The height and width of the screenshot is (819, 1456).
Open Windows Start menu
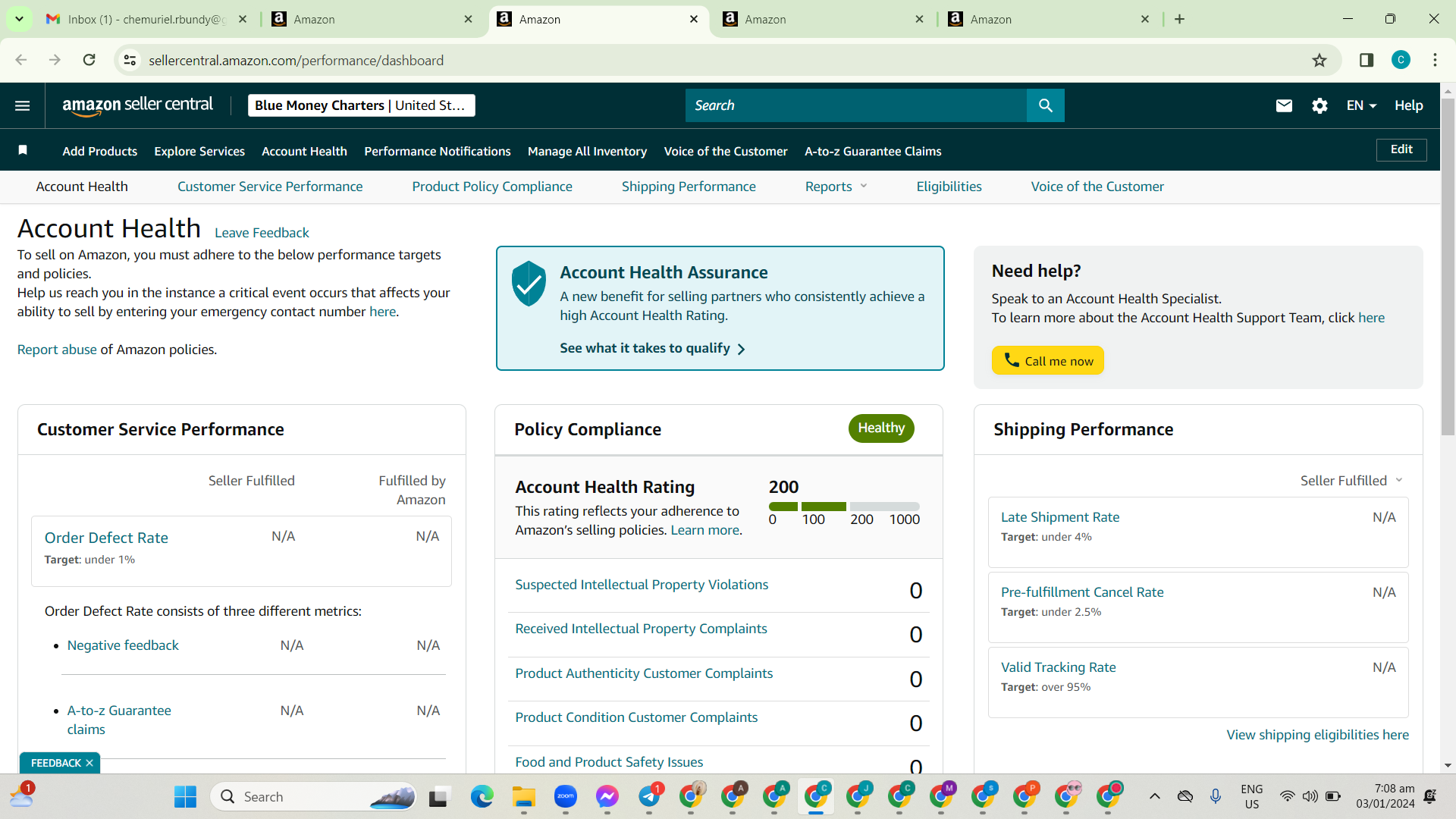click(185, 796)
